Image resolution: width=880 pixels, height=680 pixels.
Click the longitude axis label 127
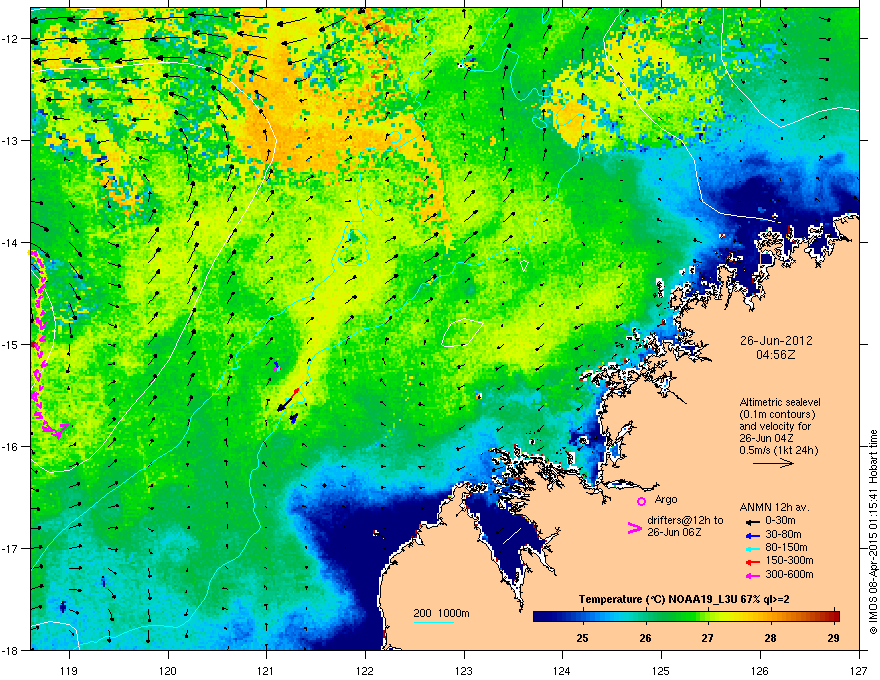pyautogui.click(x=859, y=670)
